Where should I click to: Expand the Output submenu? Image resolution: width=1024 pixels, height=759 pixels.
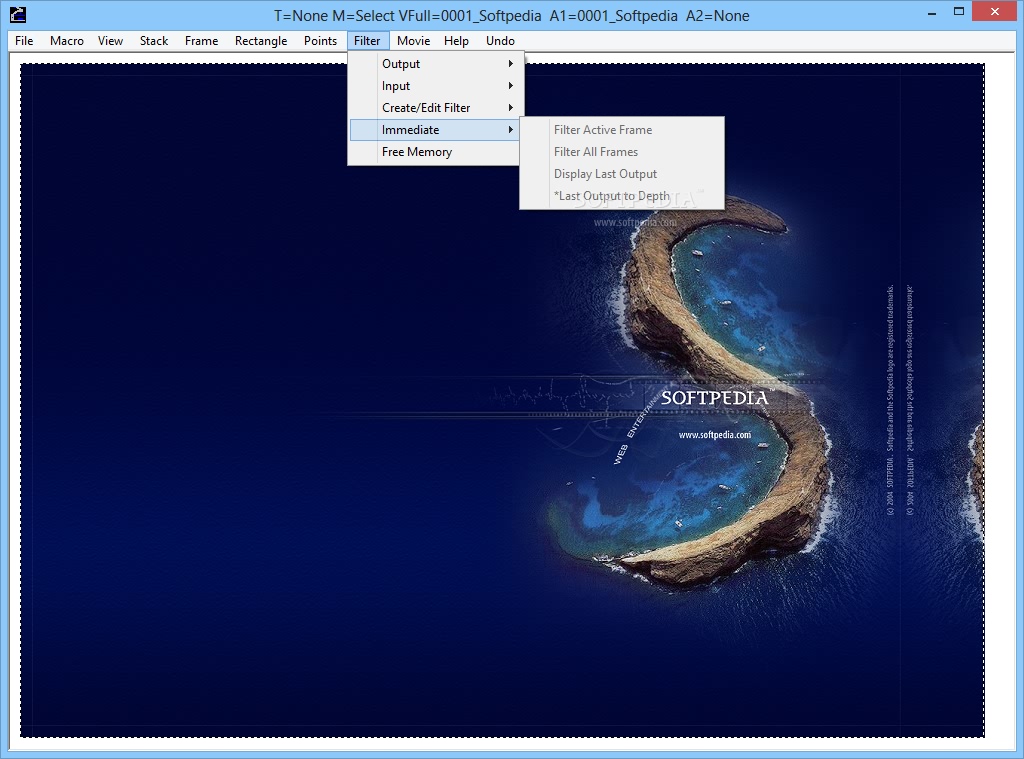coord(436,64)
